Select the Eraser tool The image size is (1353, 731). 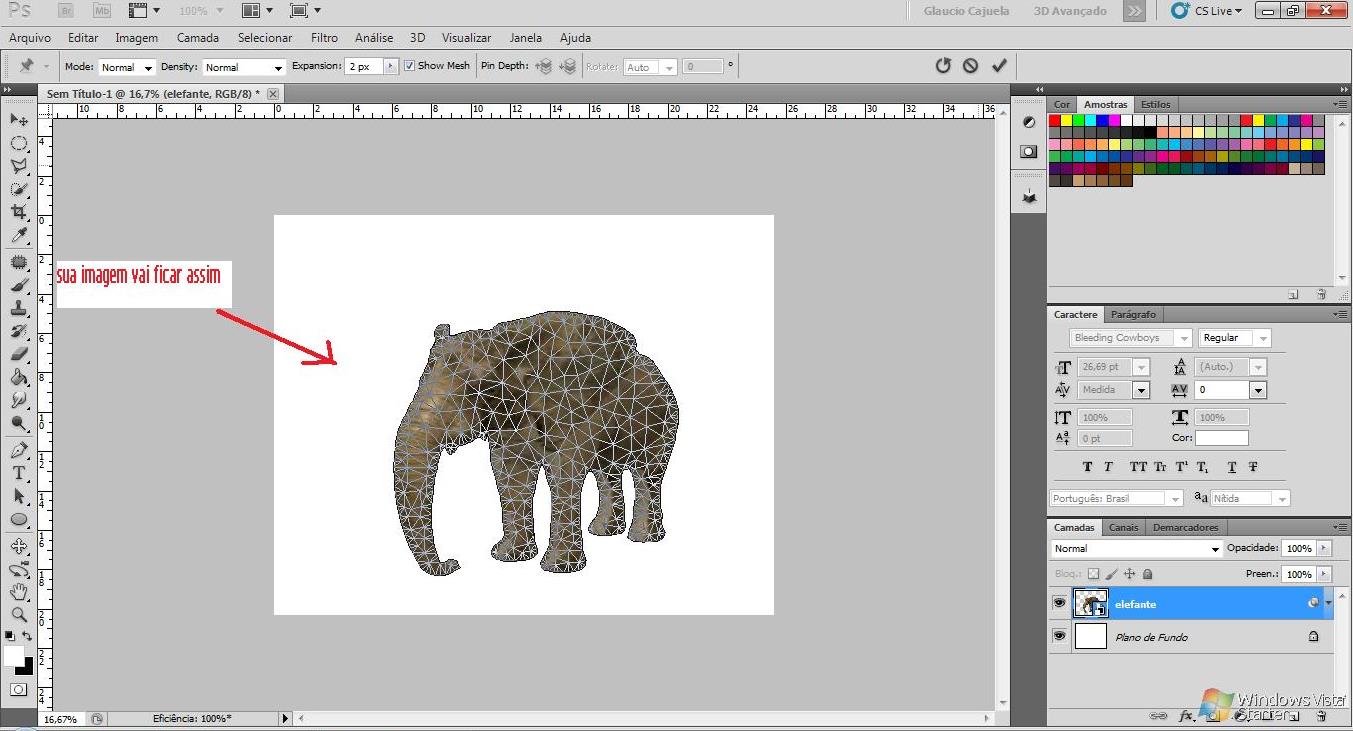tap(19, 354)
